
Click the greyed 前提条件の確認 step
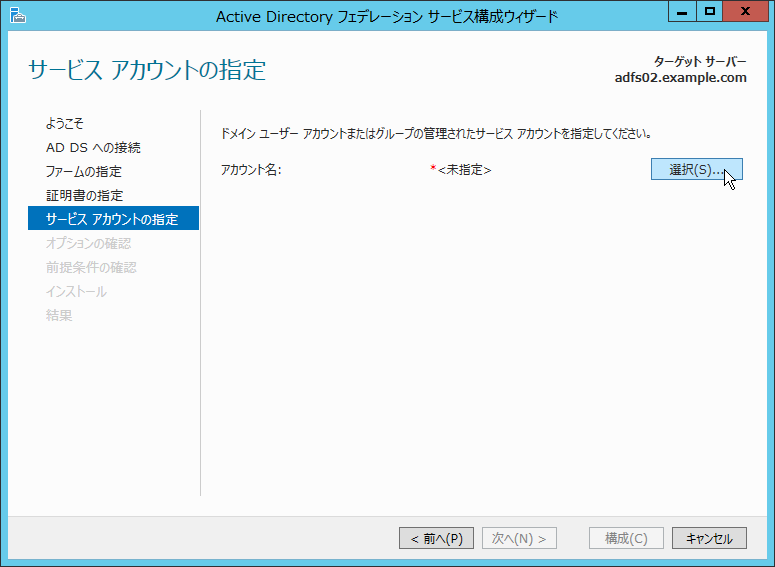(91, 267)
